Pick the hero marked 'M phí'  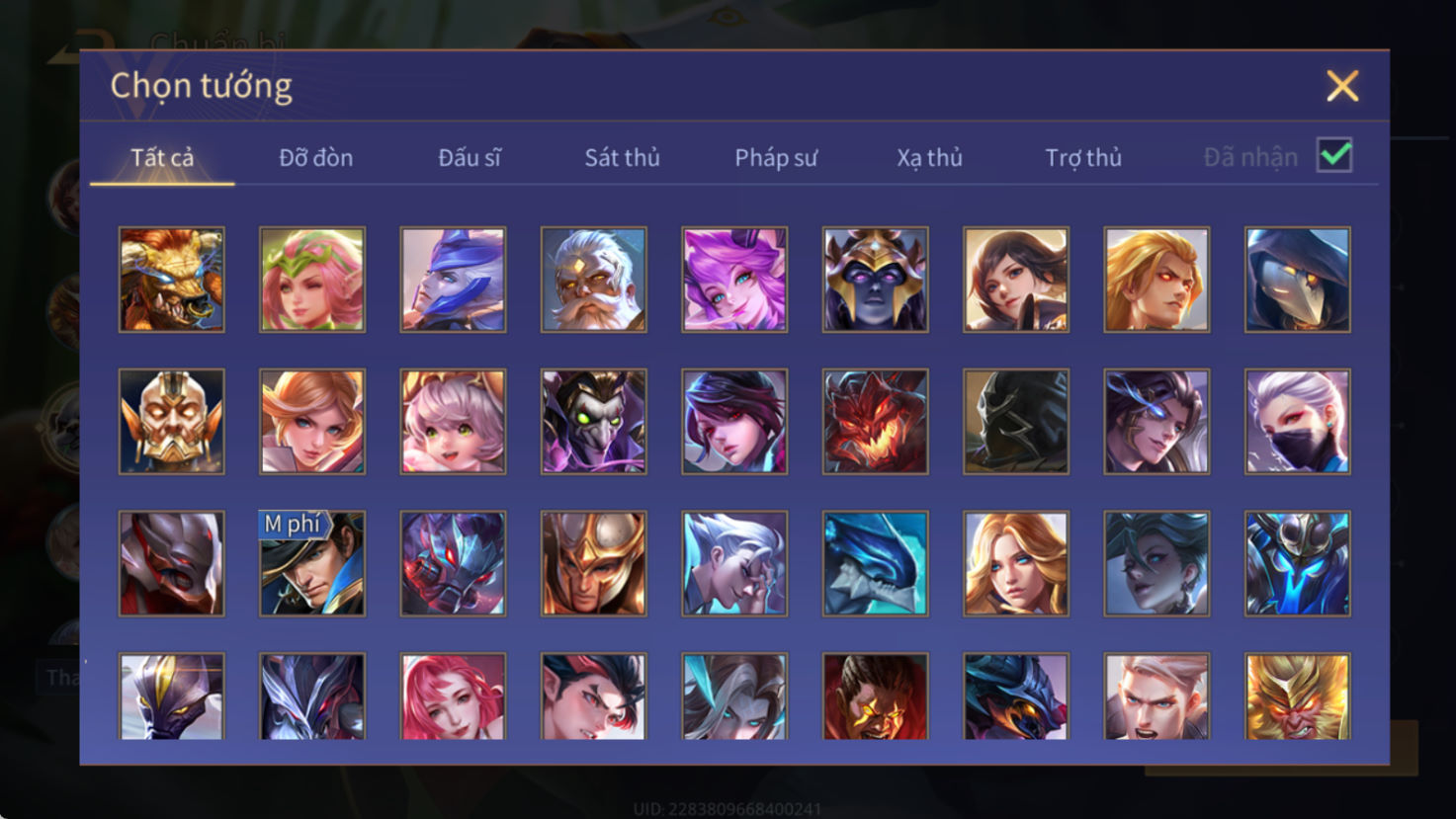coord(312,563)
